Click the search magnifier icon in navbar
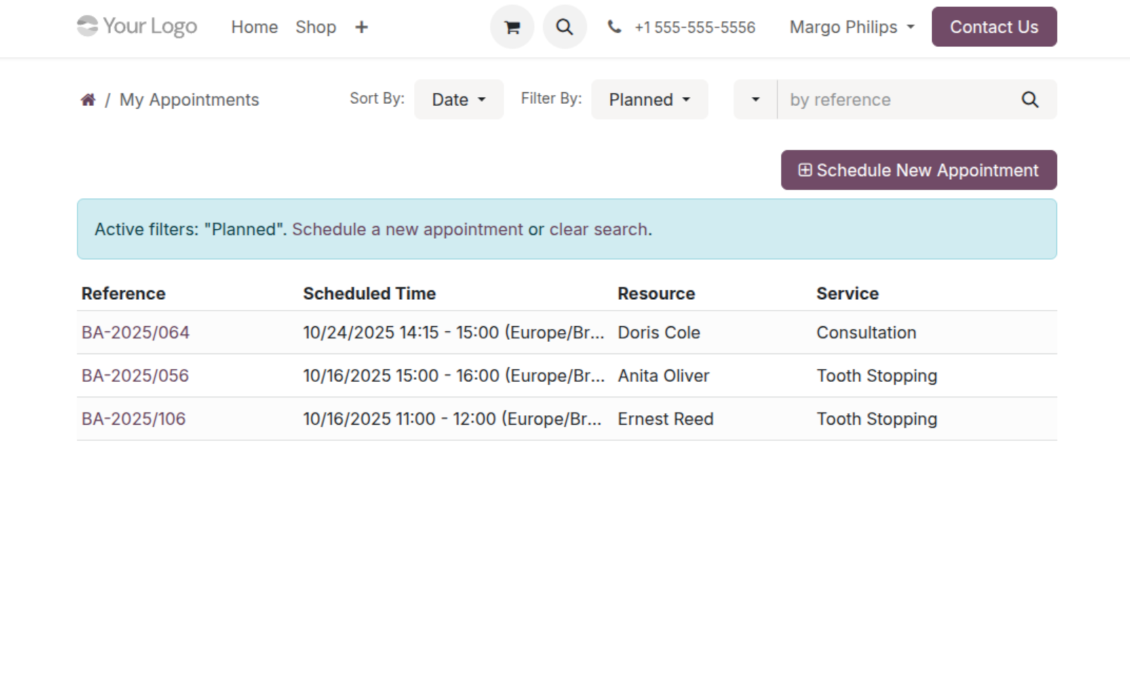The width and height of the screenshot is (1130, 689). tap(565, 27)
